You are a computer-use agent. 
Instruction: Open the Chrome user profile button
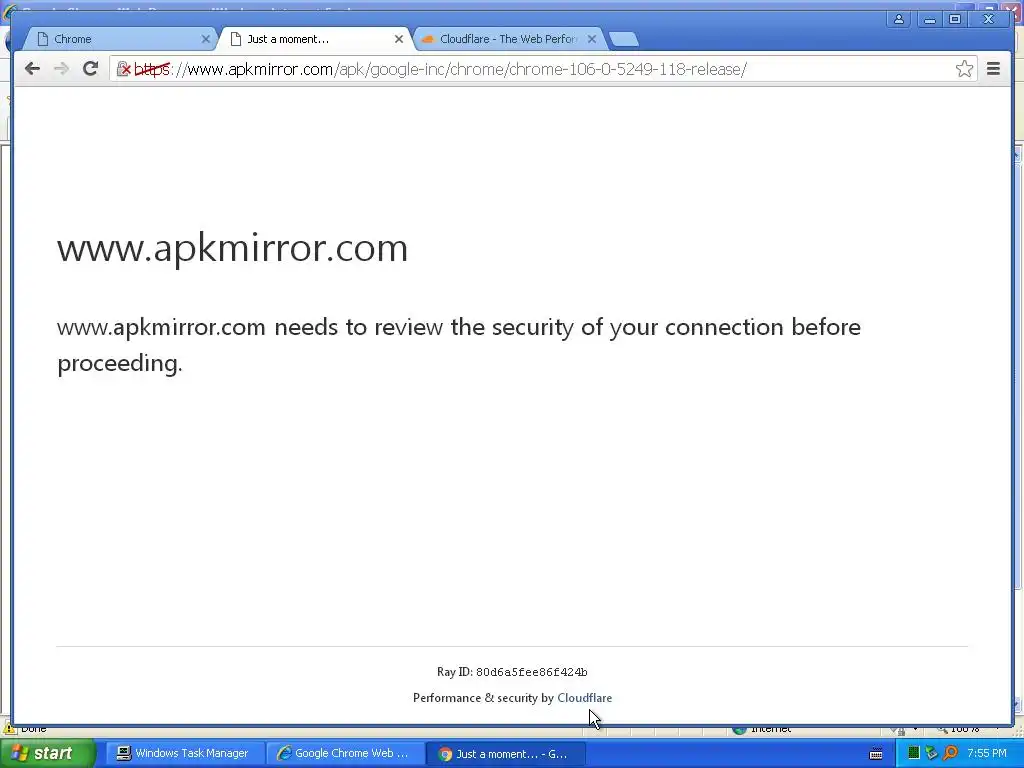899,19
